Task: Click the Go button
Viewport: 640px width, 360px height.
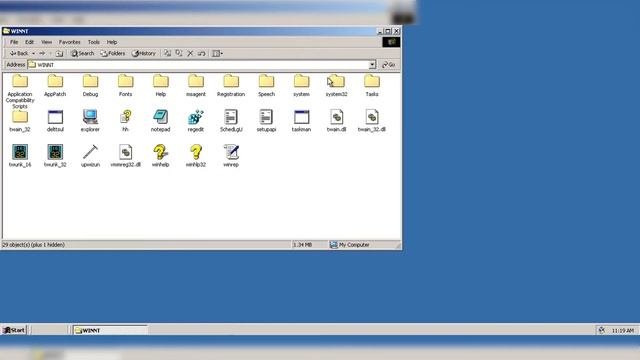Action: tap(388, 65)
